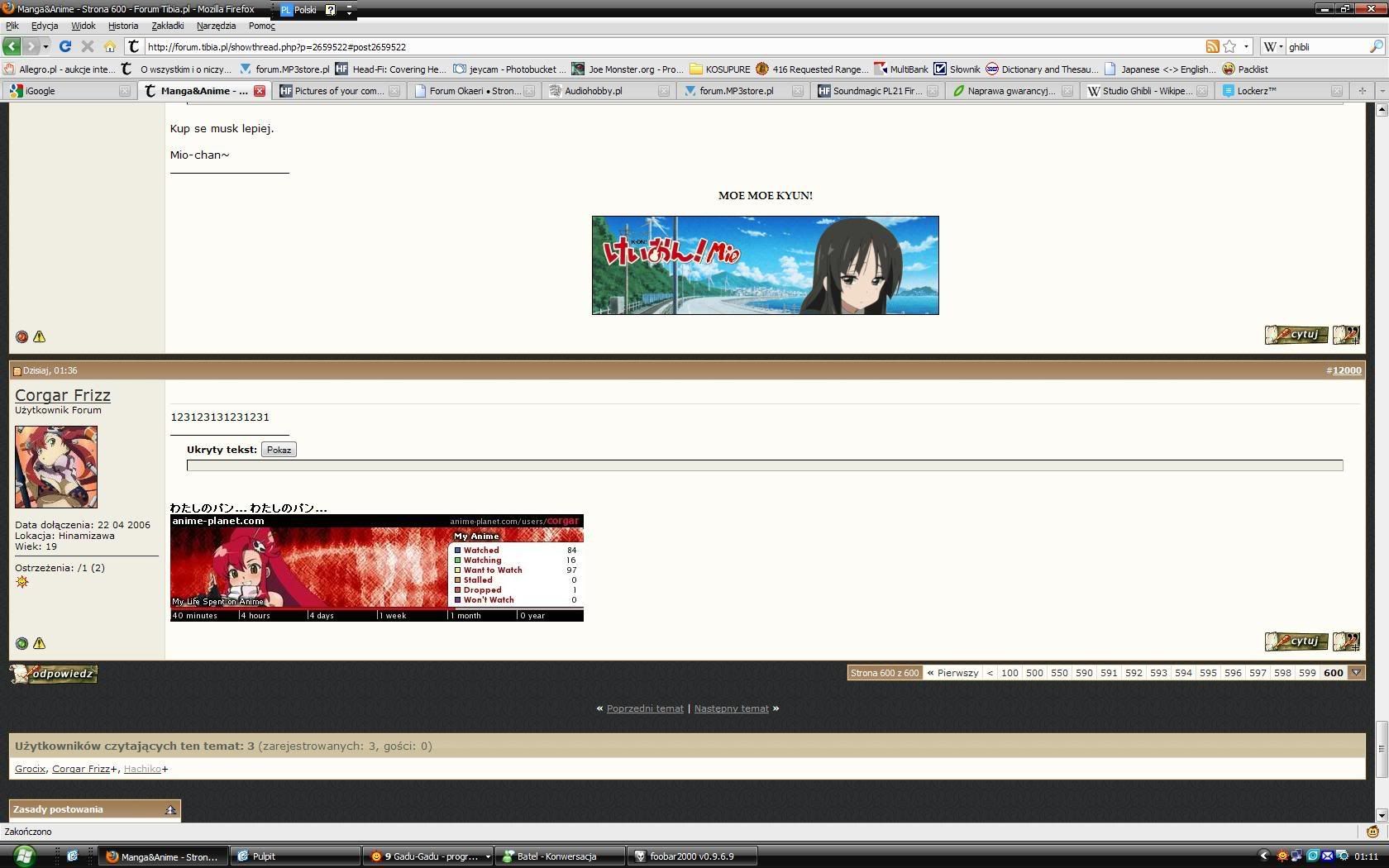Open the KOSUPURE bookmark folder

pos(719,69)
